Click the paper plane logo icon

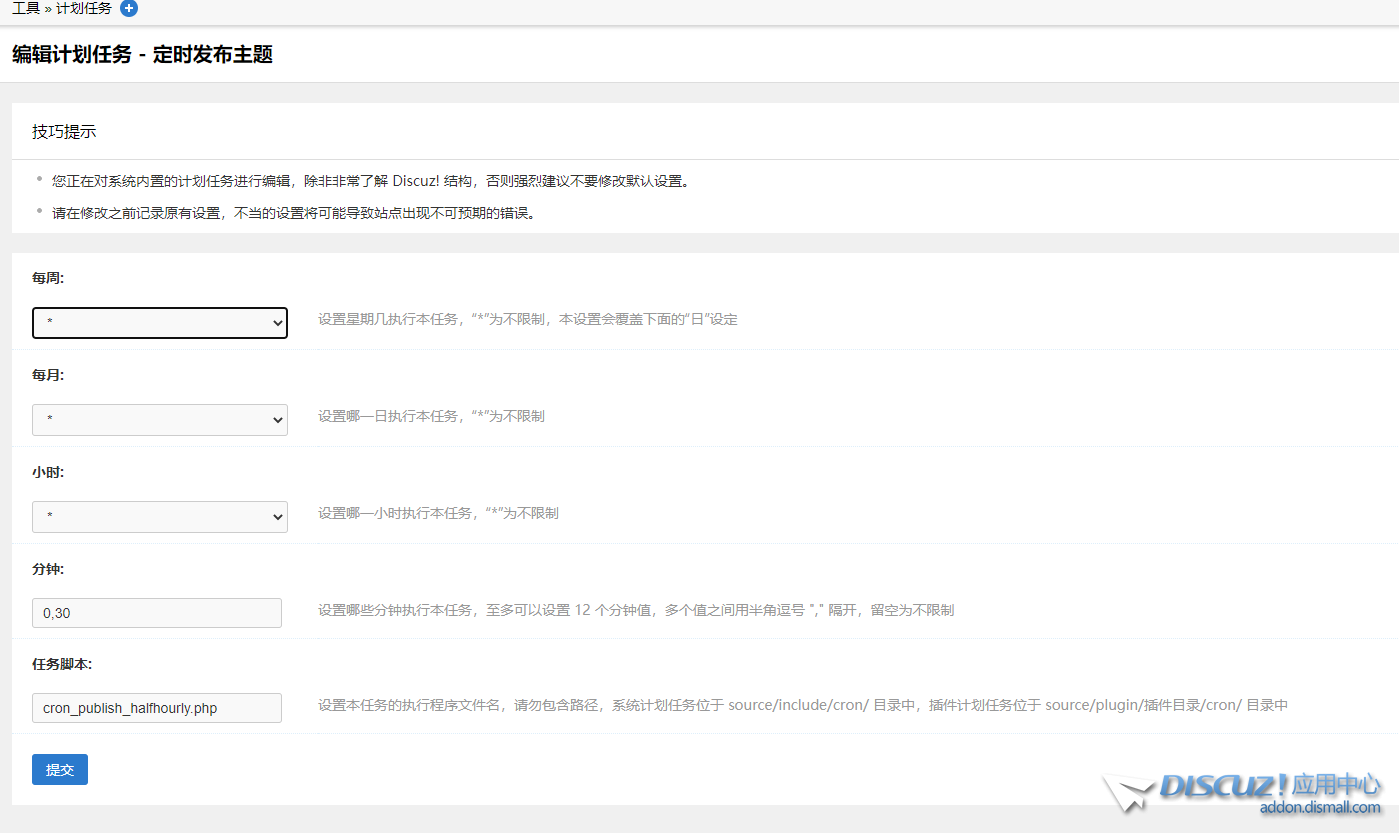[1128, 793]
